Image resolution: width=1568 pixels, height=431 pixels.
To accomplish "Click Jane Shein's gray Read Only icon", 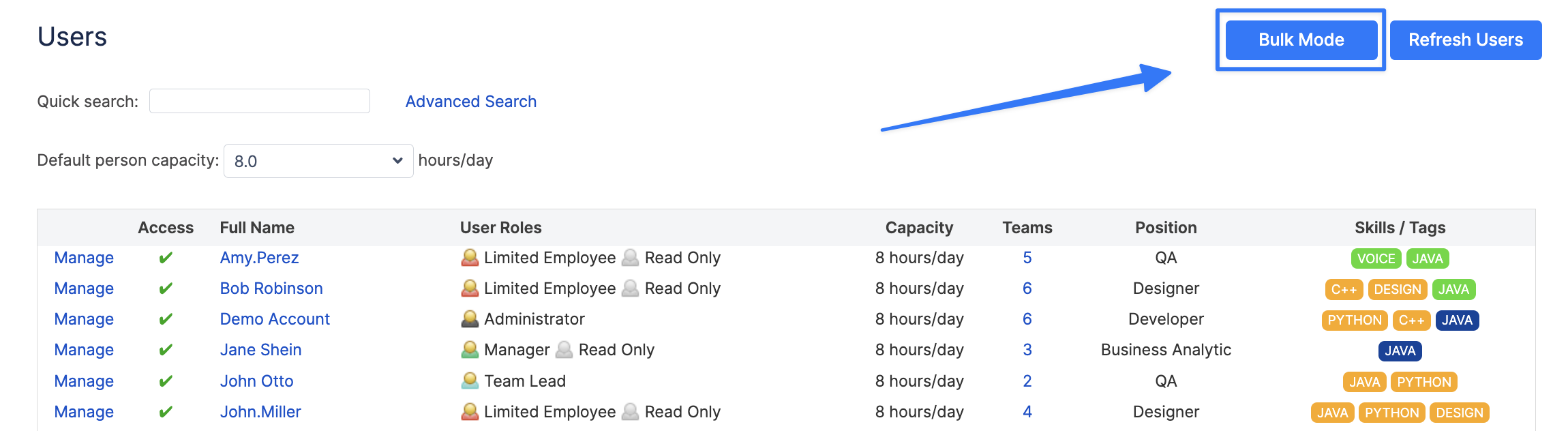I will click(564, 350).
